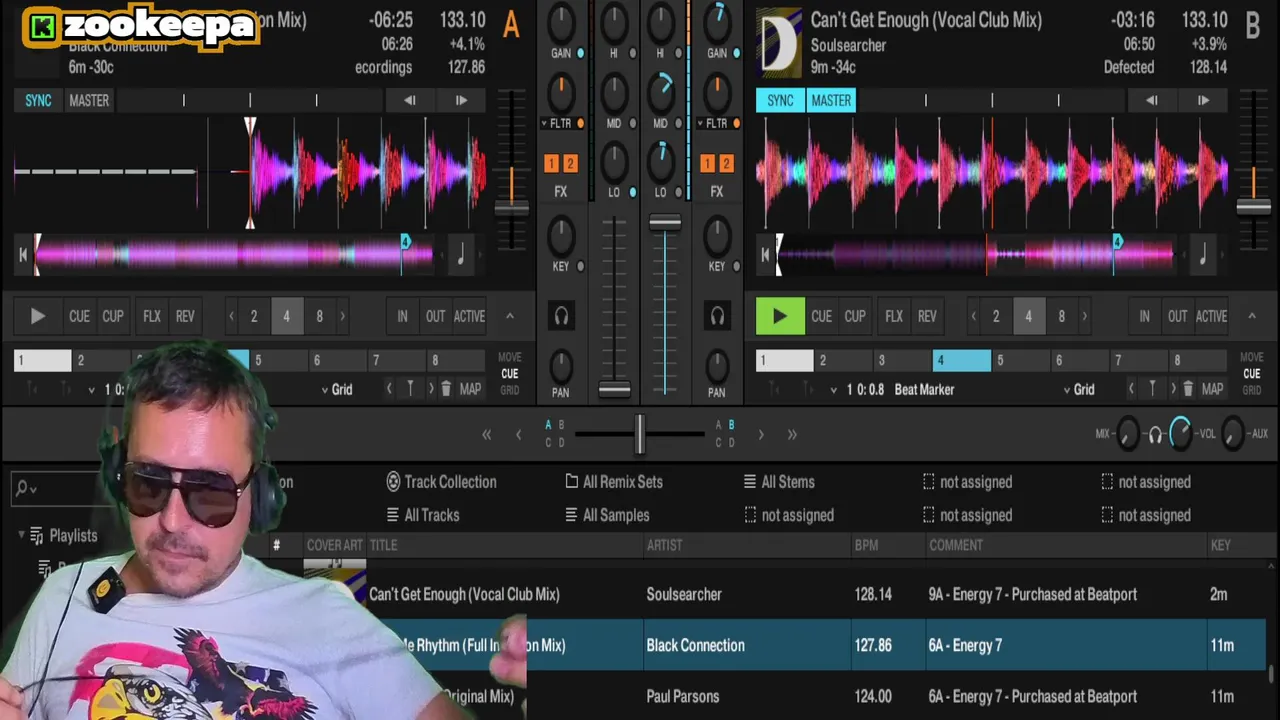Toggle SYNC on Deck A
The height and width of the screenshot is (720, 1280).
(x=38, y=100)
